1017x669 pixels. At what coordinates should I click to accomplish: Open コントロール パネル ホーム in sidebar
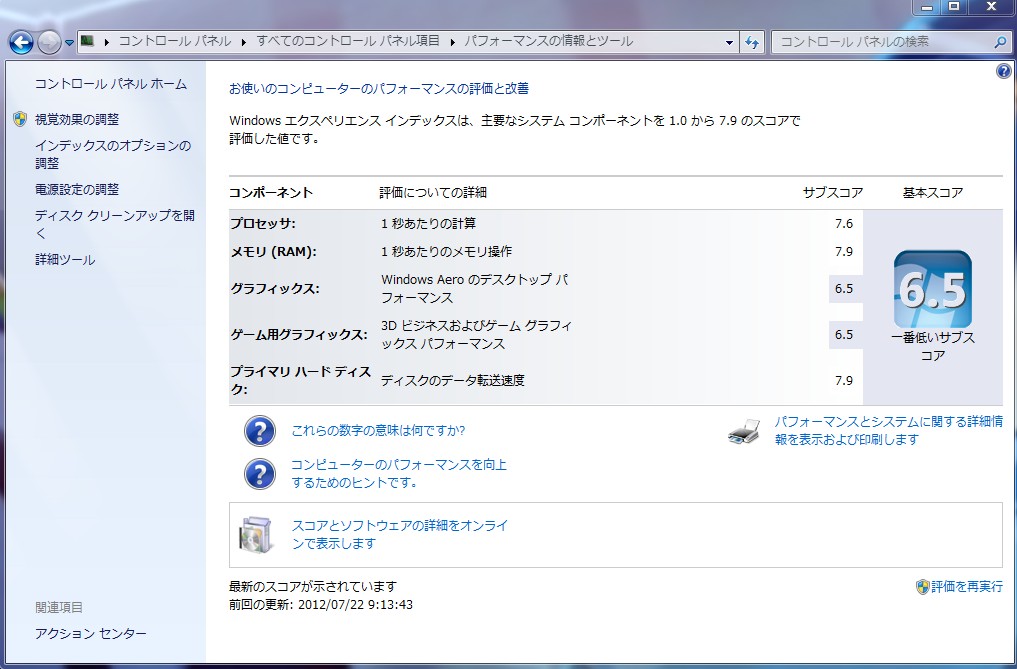coord(111,84)
